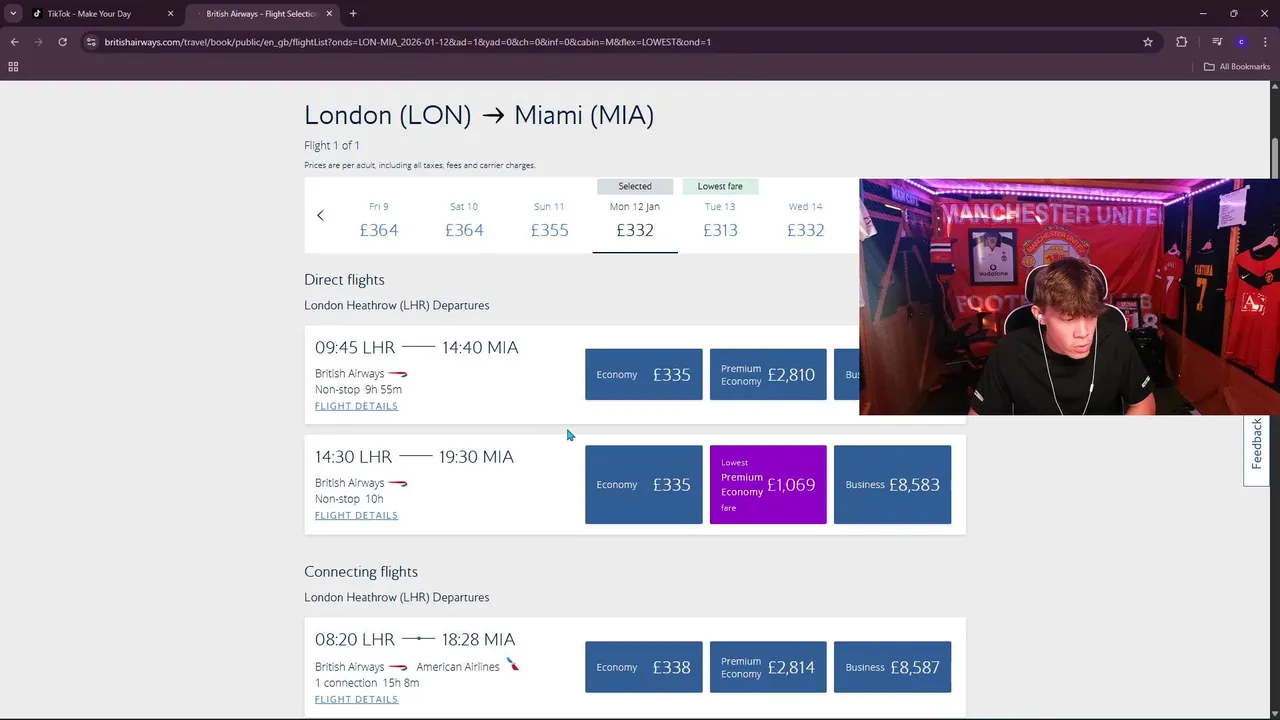Switch to the British Airways Flight Selection tab
Screen dimensions: 1280x720
pyautogui.click(x=260, y=14)
